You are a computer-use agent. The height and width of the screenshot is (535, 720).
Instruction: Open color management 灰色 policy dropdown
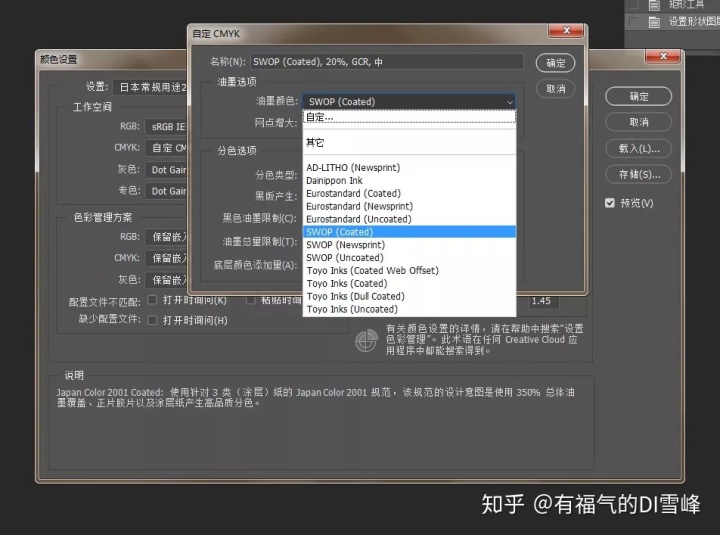166,280
